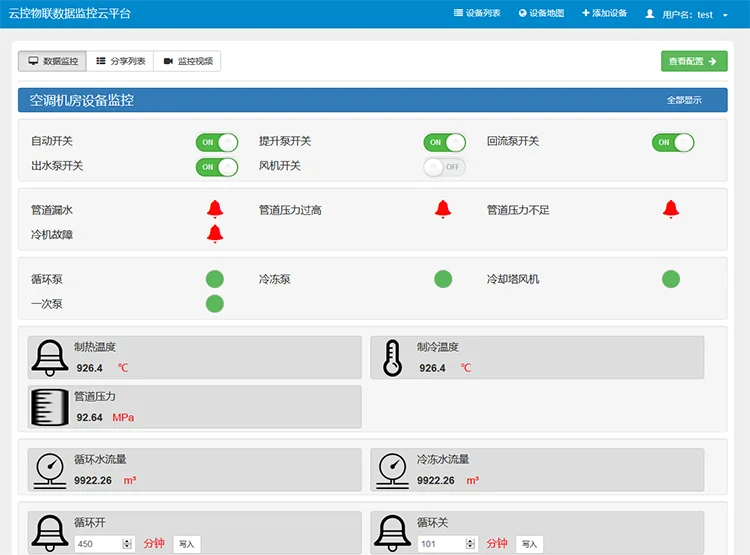750x555 pixels.
Task: Click 写入 button for 循环关
Action: point(529,544)
